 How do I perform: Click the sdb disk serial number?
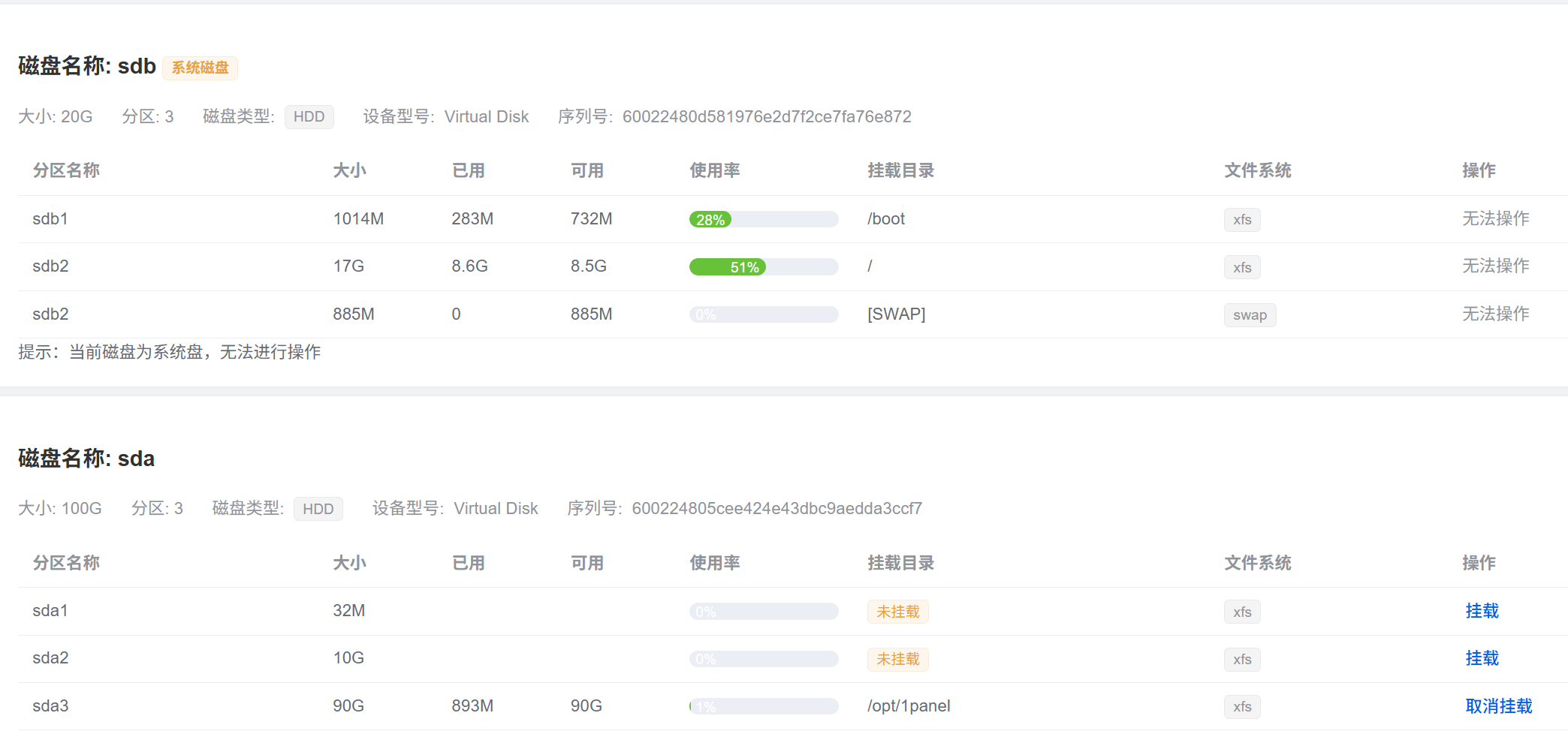(x=766, y=117)
